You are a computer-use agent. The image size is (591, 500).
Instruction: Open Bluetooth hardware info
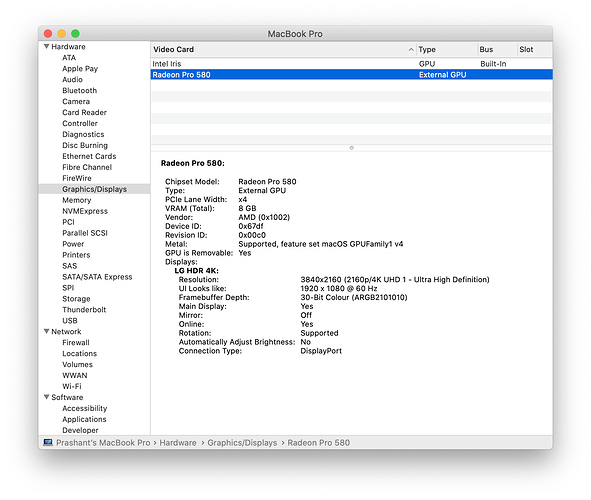coord(80,90)
